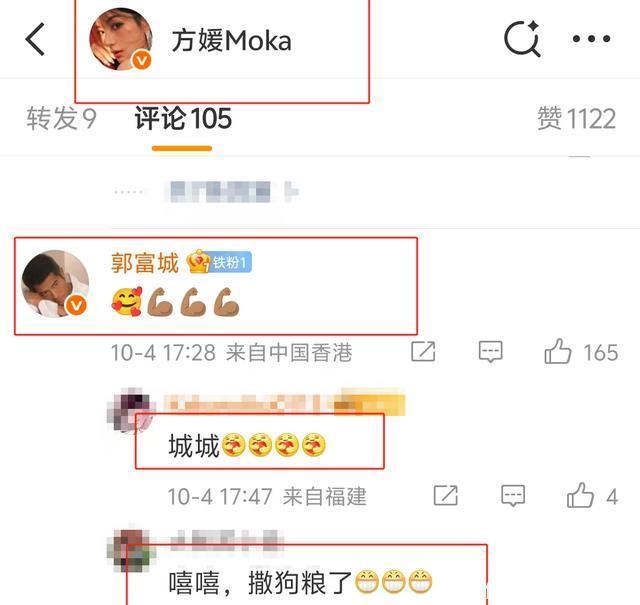This screenshot has width=640, height=605.
Task: Tap the 撒狗粮了 comment text
Action: click(x=300, y=583)
